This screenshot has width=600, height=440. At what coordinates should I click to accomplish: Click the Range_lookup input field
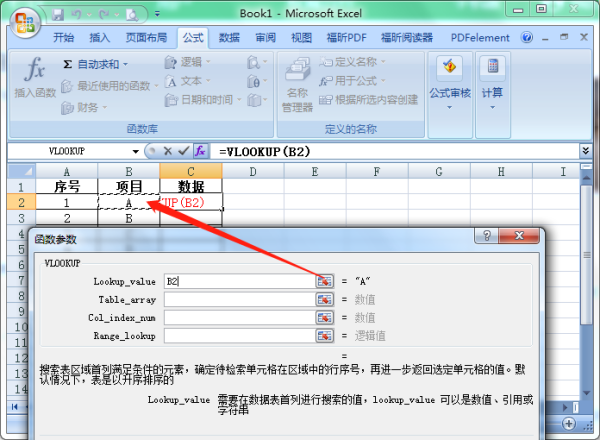click(x=240, y=336)
